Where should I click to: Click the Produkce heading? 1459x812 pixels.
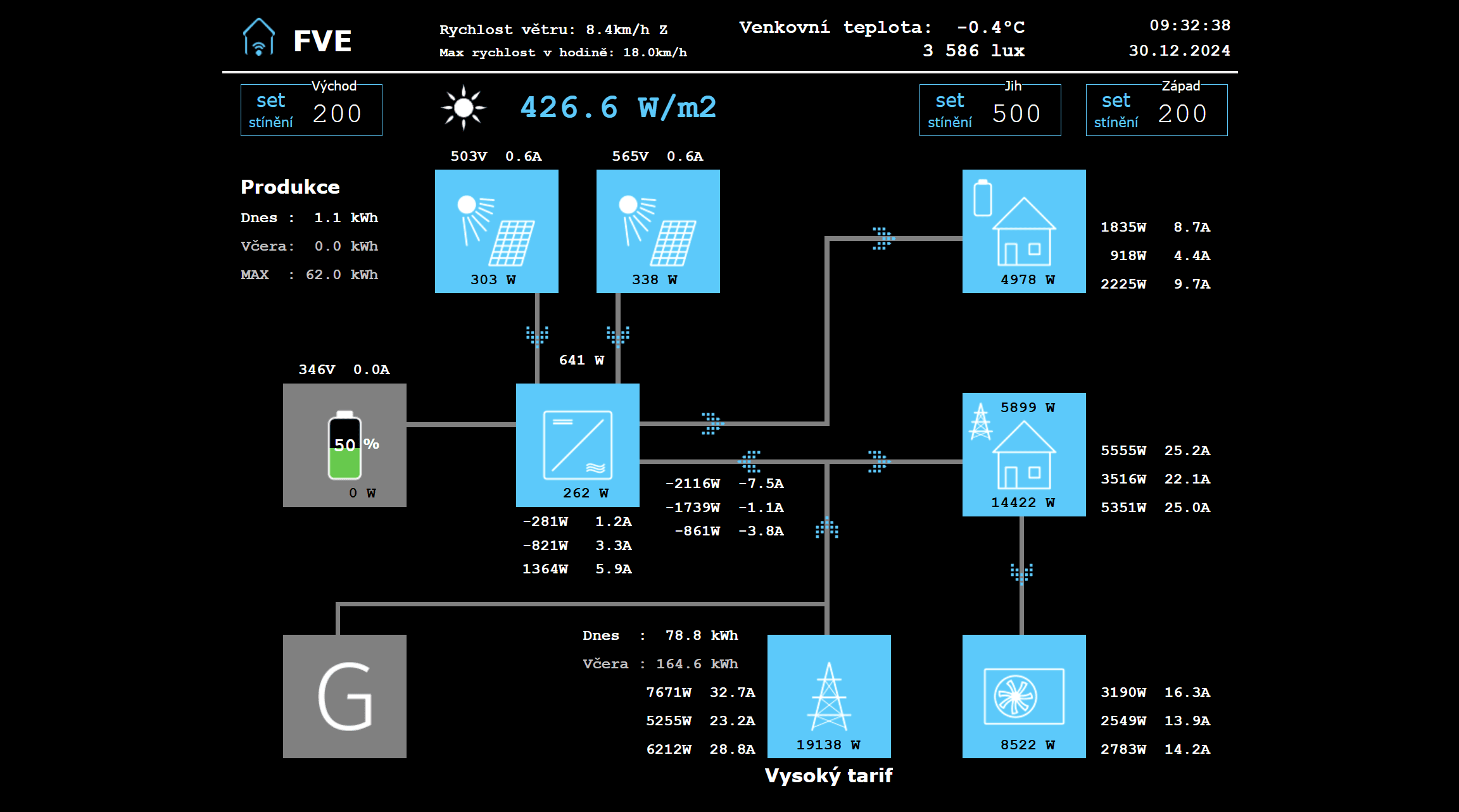pos(290,187)
